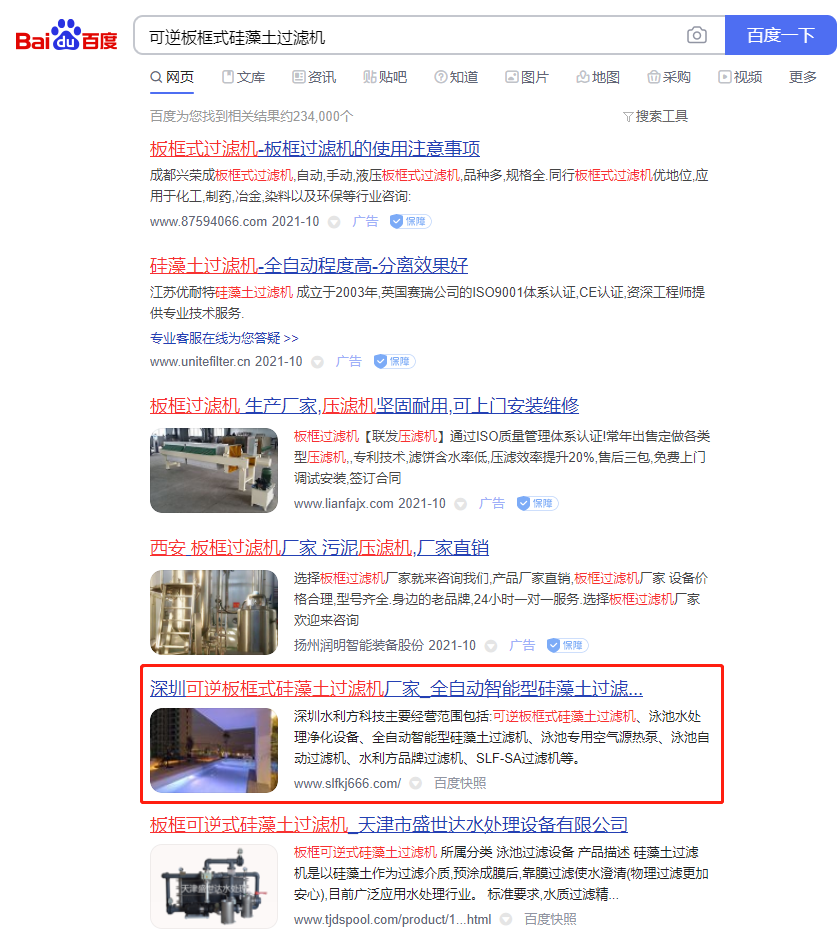Click 保障 badge beside www.87594066.com
Viewport: 840px width, 938px height.
coord(410,221)
